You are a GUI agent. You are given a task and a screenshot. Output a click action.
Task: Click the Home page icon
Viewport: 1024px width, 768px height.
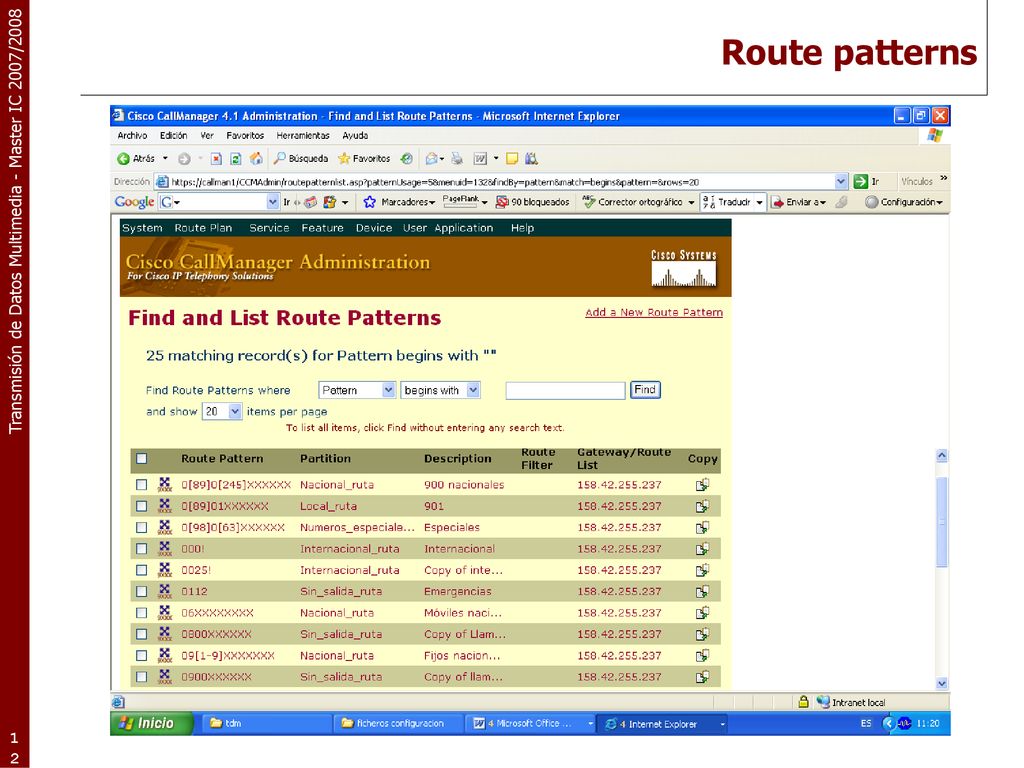[256, 159]
